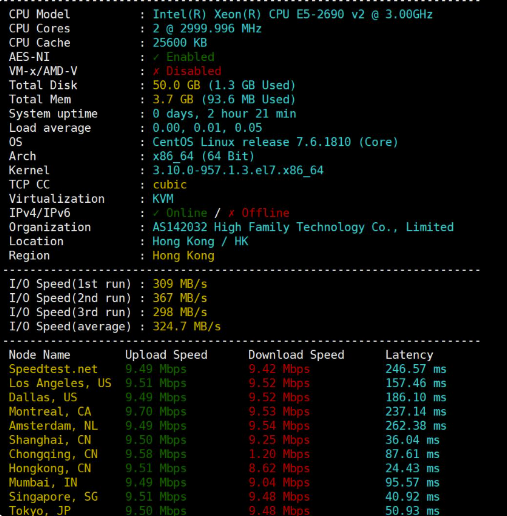507x516 pixels.
Task: Click the kernel version string
Action: [x=238, y=171]
